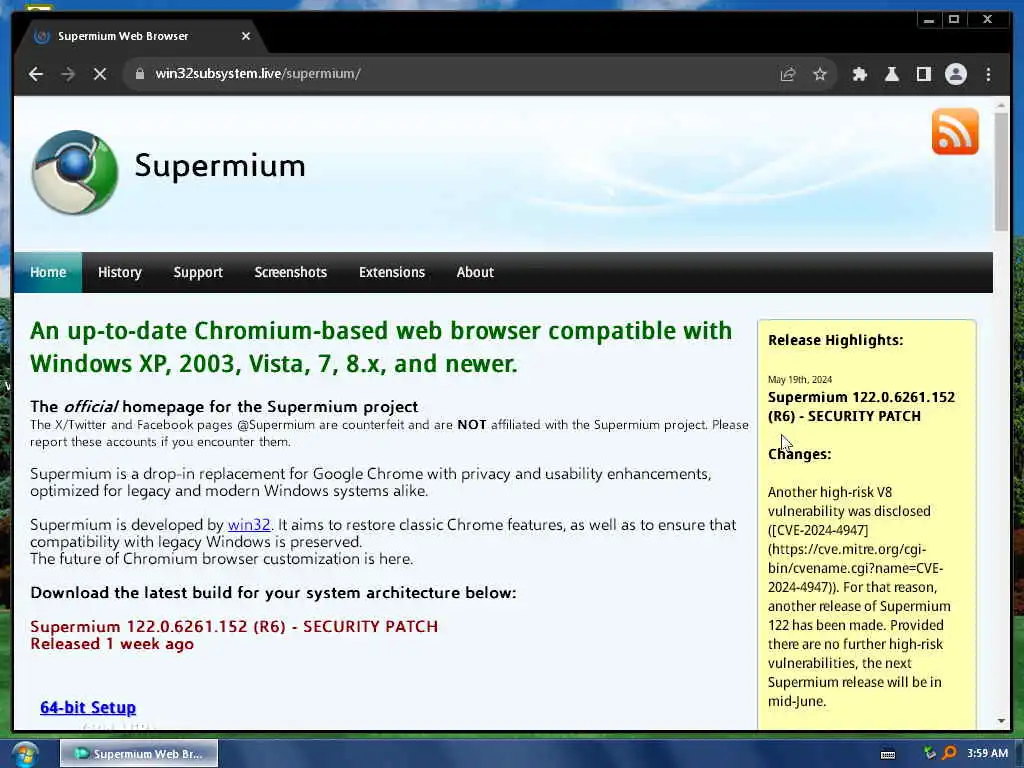Click the vertical page scrollbar thumb
The height and width of the screenshot is (768, 1024).
(1001, 172)
